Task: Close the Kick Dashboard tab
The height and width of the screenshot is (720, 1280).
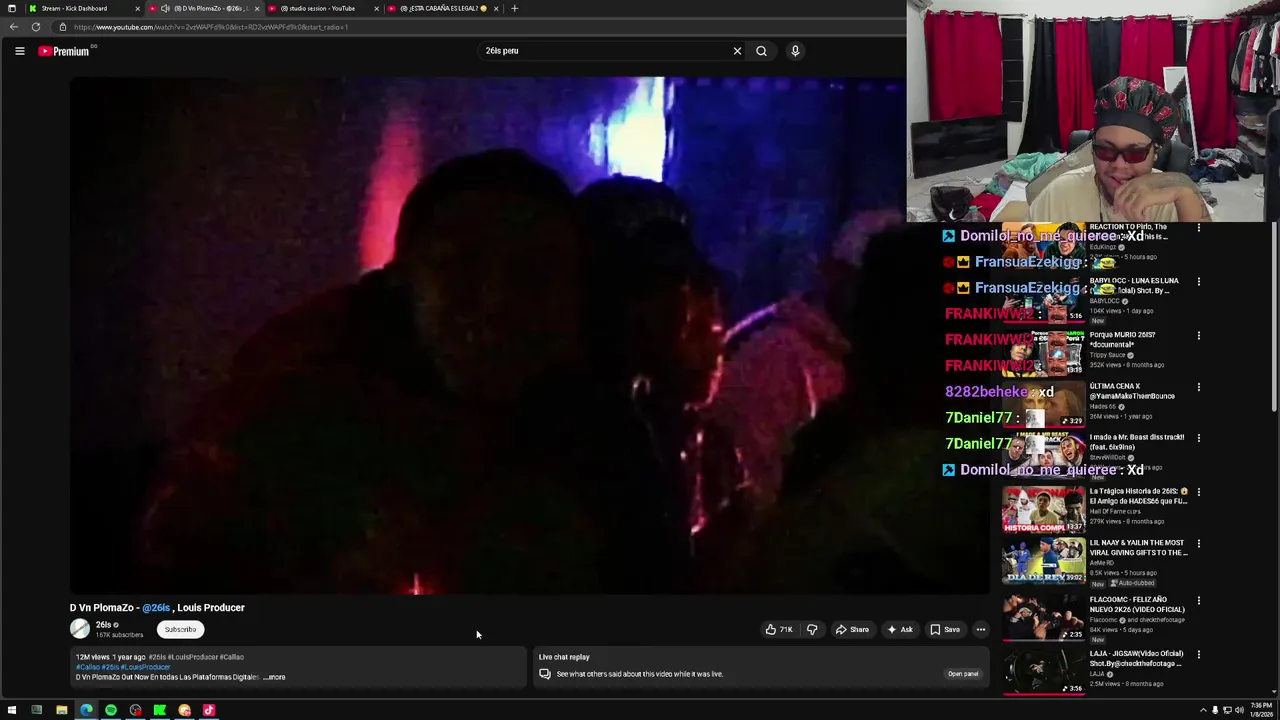Action: [x=138, y=8]
